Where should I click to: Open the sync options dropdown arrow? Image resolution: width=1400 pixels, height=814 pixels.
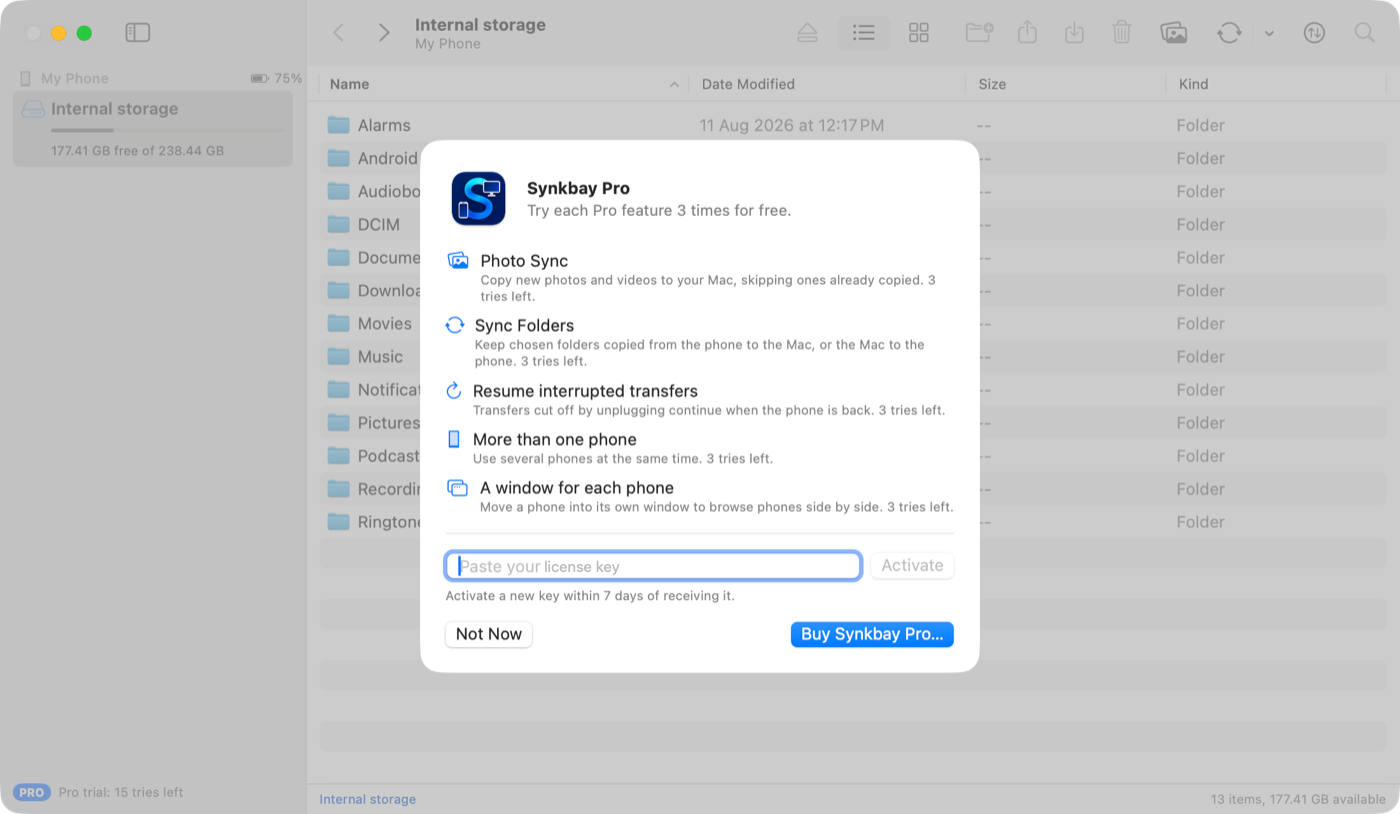pyautogui.click(x=1269, y=34)
